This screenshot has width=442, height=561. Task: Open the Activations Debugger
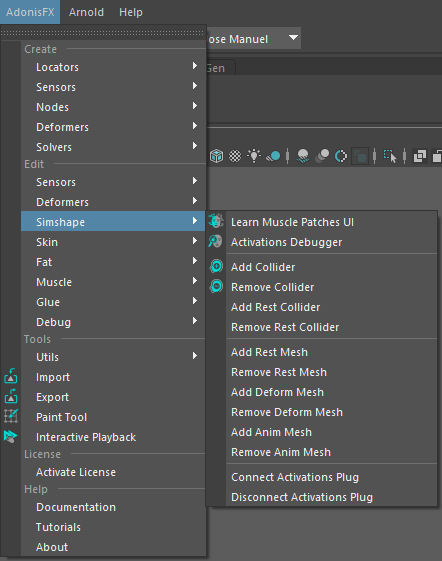point(322,242)
